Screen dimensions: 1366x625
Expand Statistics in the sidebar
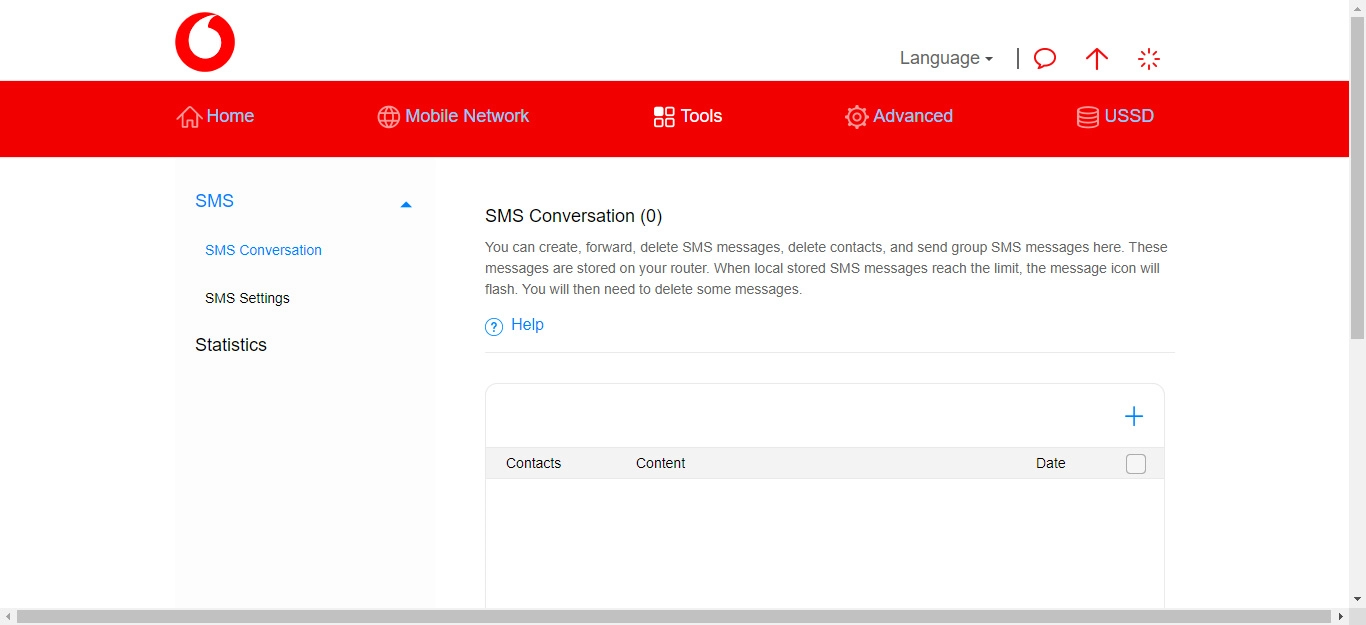pos(231,345)
